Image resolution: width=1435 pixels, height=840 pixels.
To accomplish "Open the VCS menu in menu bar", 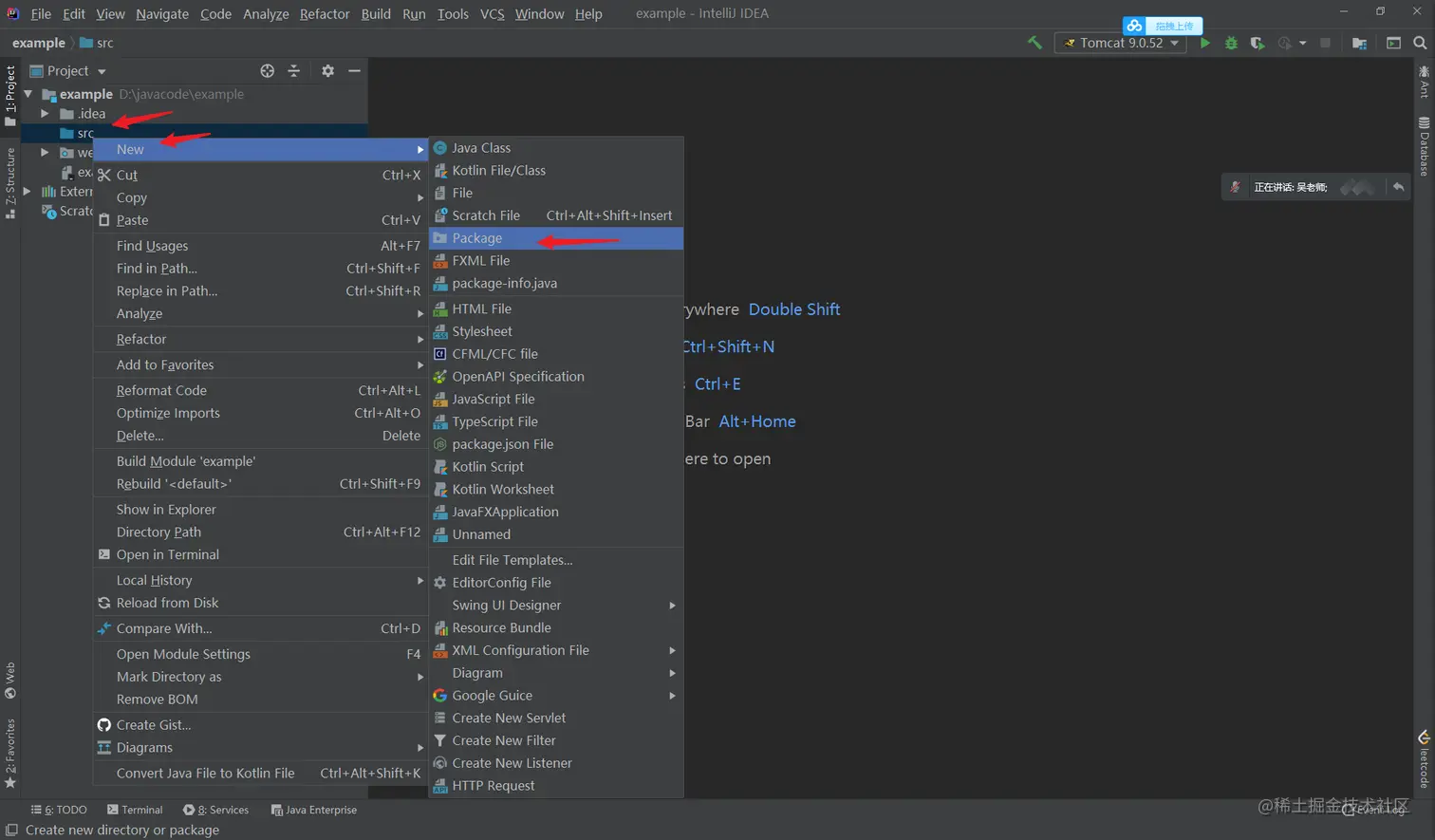I will click(492, 14).
